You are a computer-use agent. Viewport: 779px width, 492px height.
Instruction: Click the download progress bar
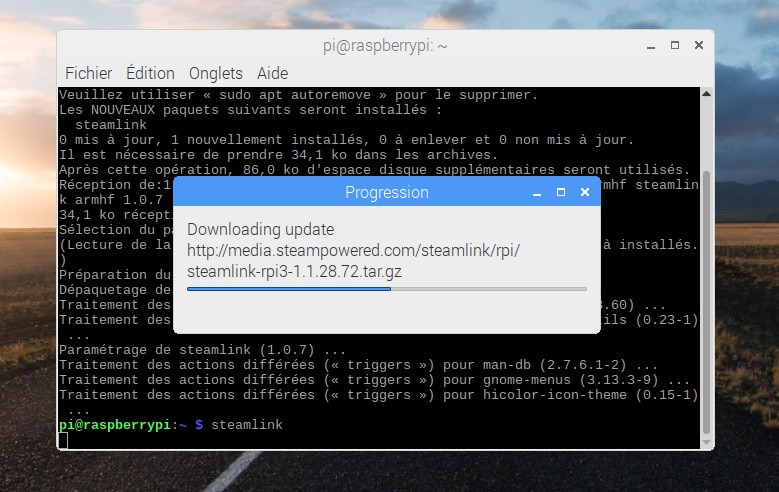pos(387,288)
